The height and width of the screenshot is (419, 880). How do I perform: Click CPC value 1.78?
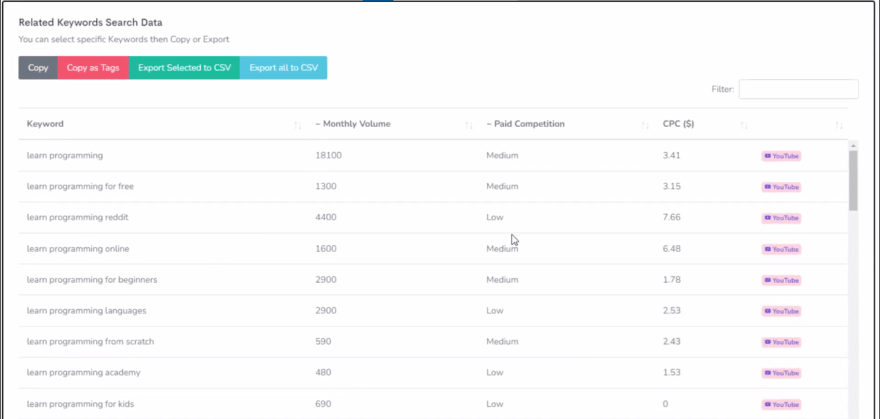coord(671,279)
